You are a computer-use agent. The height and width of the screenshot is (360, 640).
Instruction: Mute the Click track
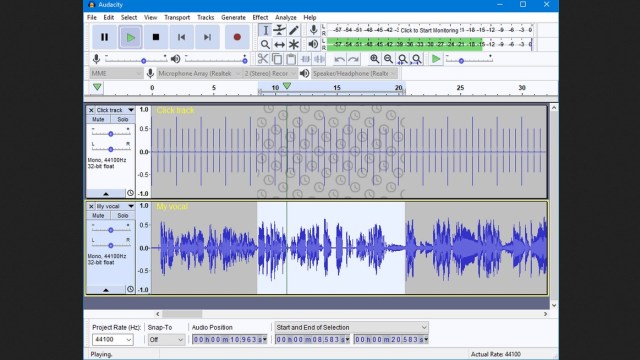coord(98,120)
